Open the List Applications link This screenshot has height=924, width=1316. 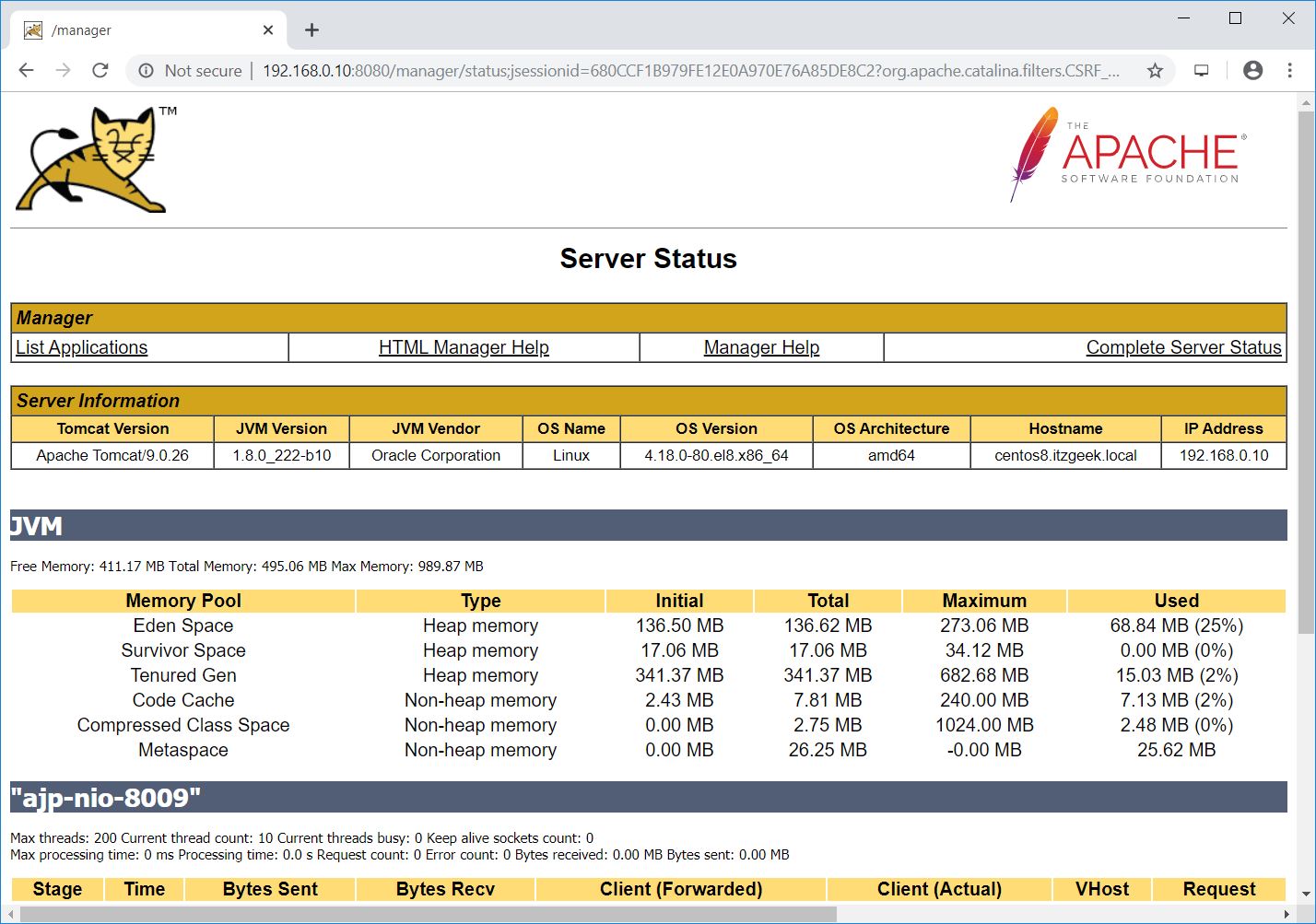81,347
